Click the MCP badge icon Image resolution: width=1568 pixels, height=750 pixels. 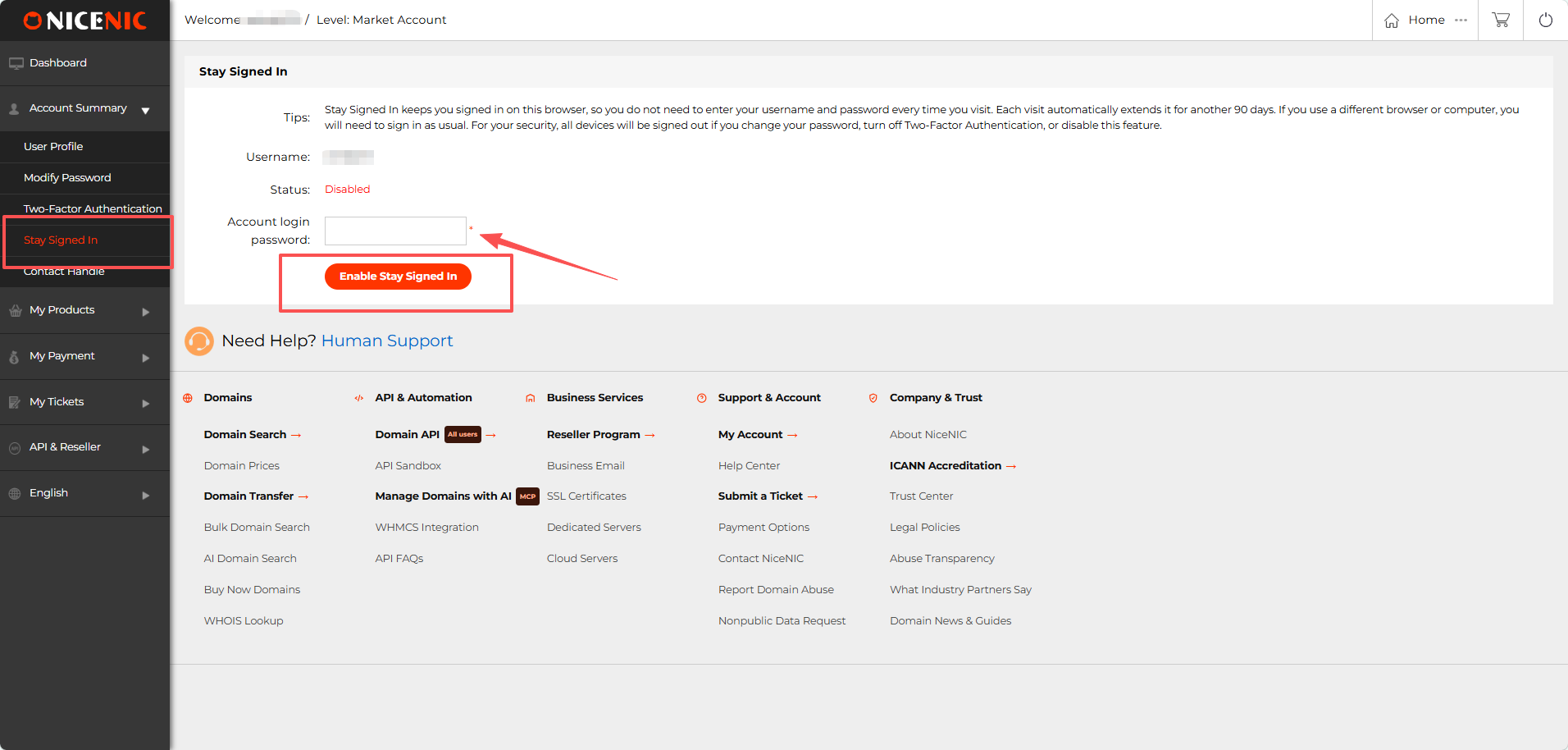click(x=527, y=496)
